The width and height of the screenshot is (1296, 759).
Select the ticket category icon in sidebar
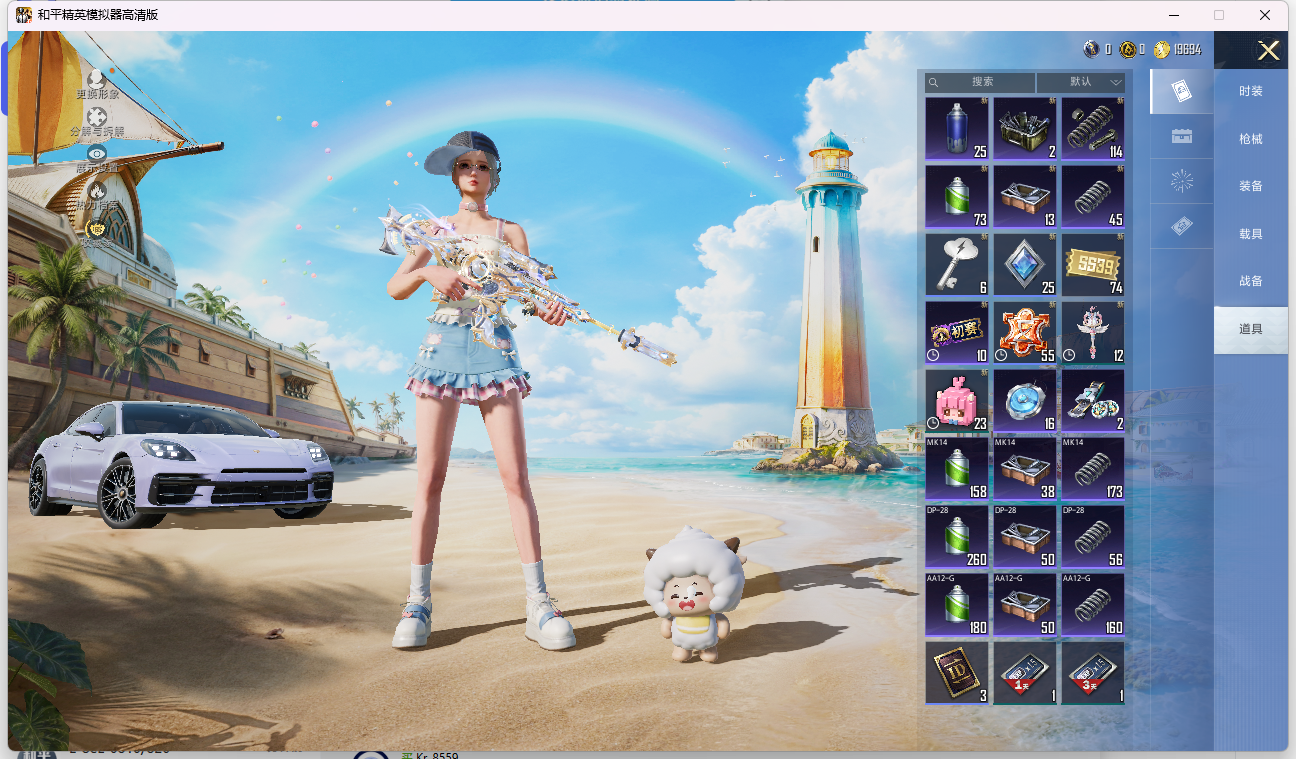click(1181, 226)
